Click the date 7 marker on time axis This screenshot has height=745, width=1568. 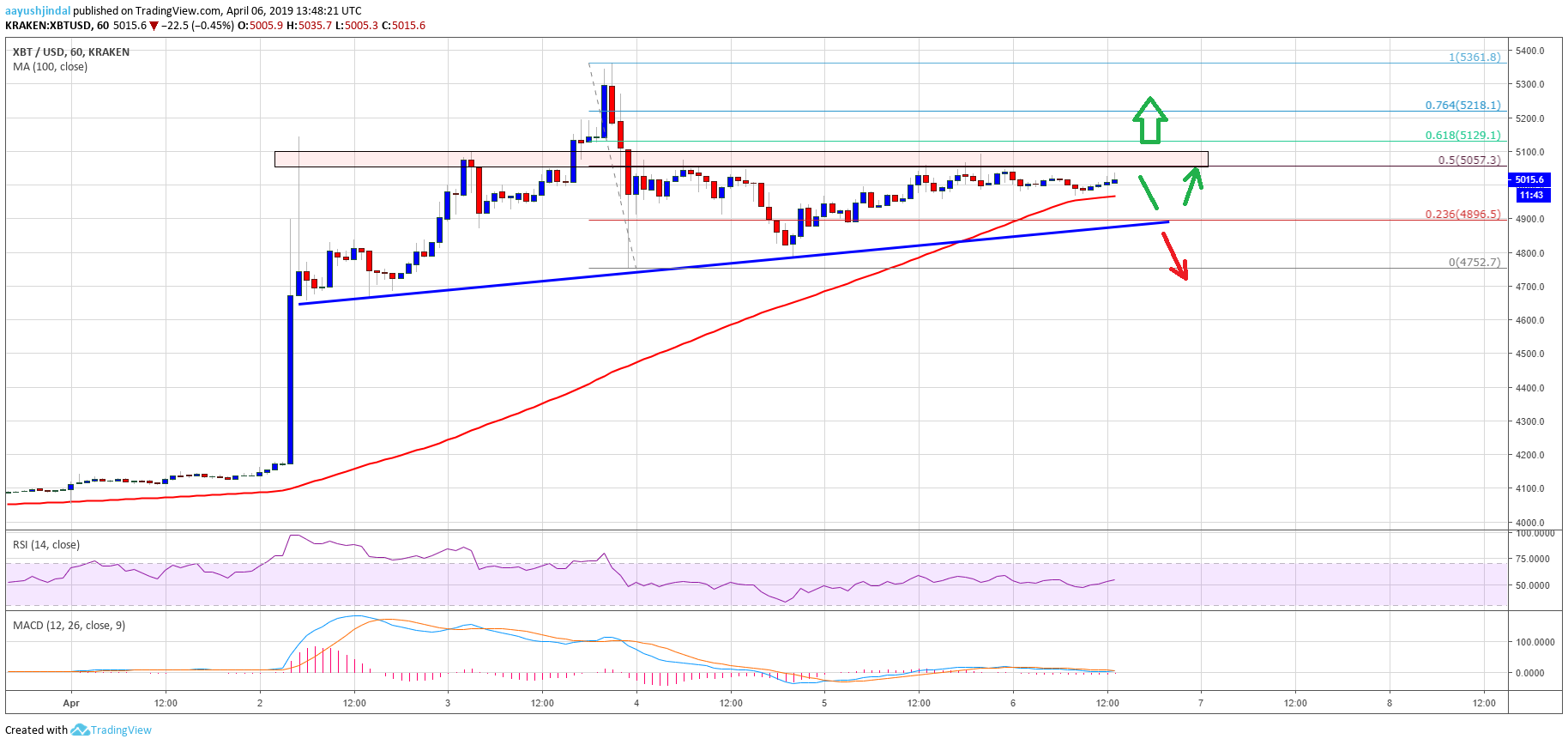click(x=1201, y=703)
